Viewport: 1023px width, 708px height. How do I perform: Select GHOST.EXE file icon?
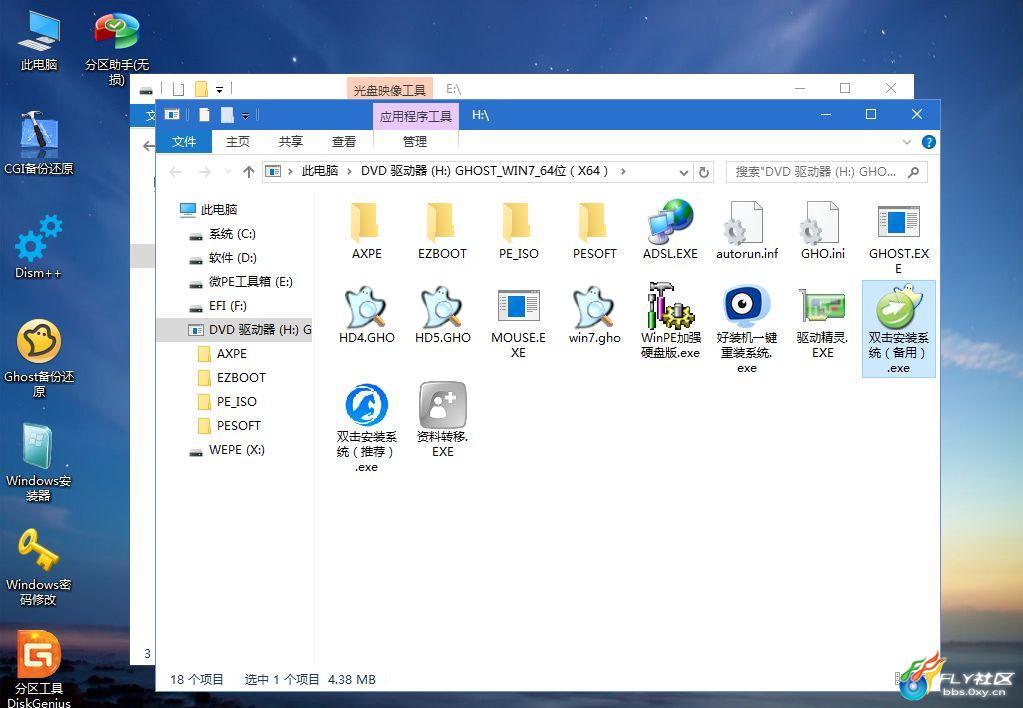(x=898, y=239)
